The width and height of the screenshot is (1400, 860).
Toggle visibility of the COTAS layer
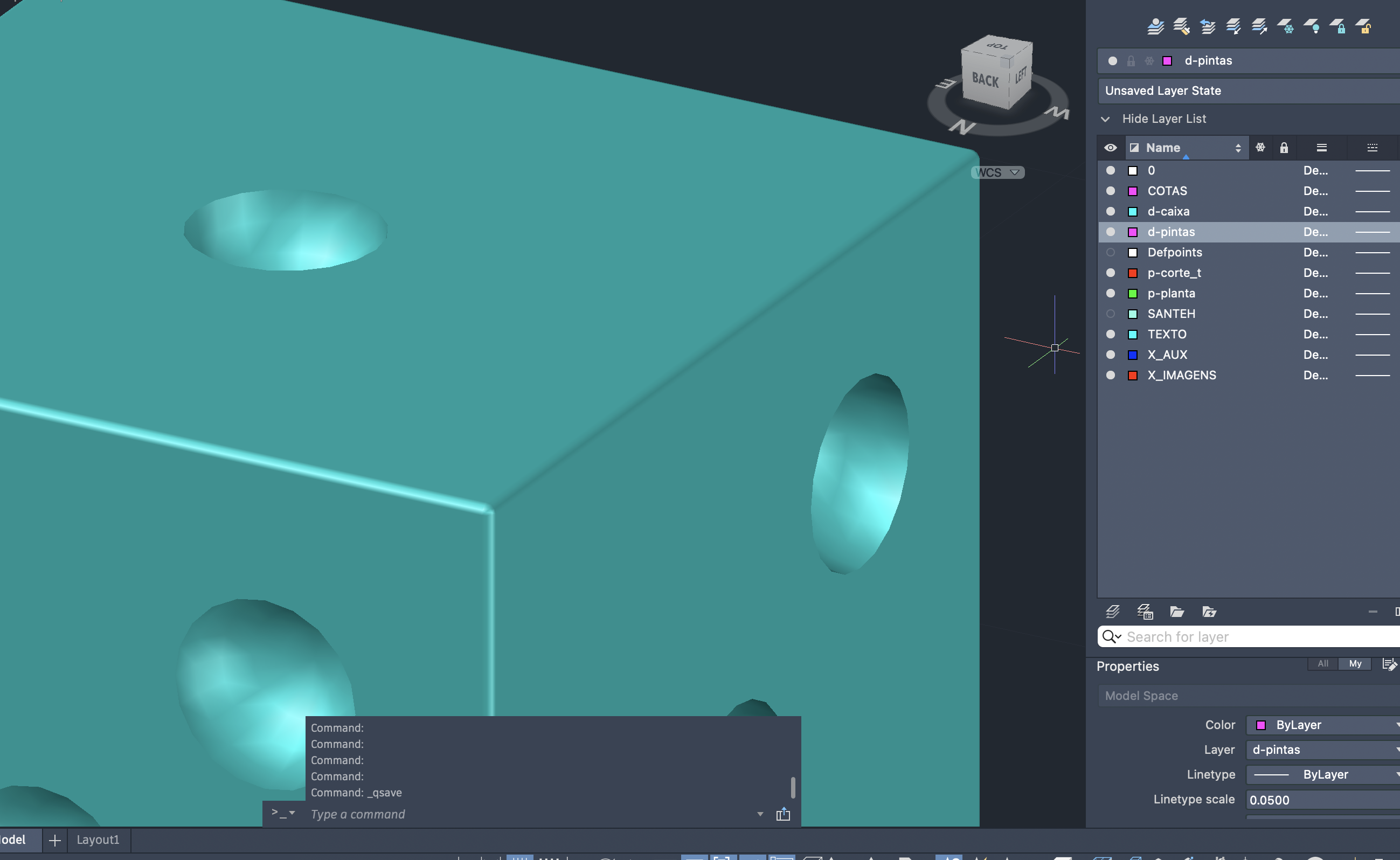click(1110, 191)
